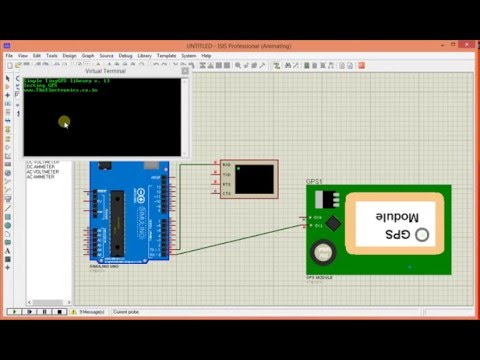The width and height of the screenshot is (480, 360).
Task: Select DC AMMETER in instruments list
Action: [40, 167]
